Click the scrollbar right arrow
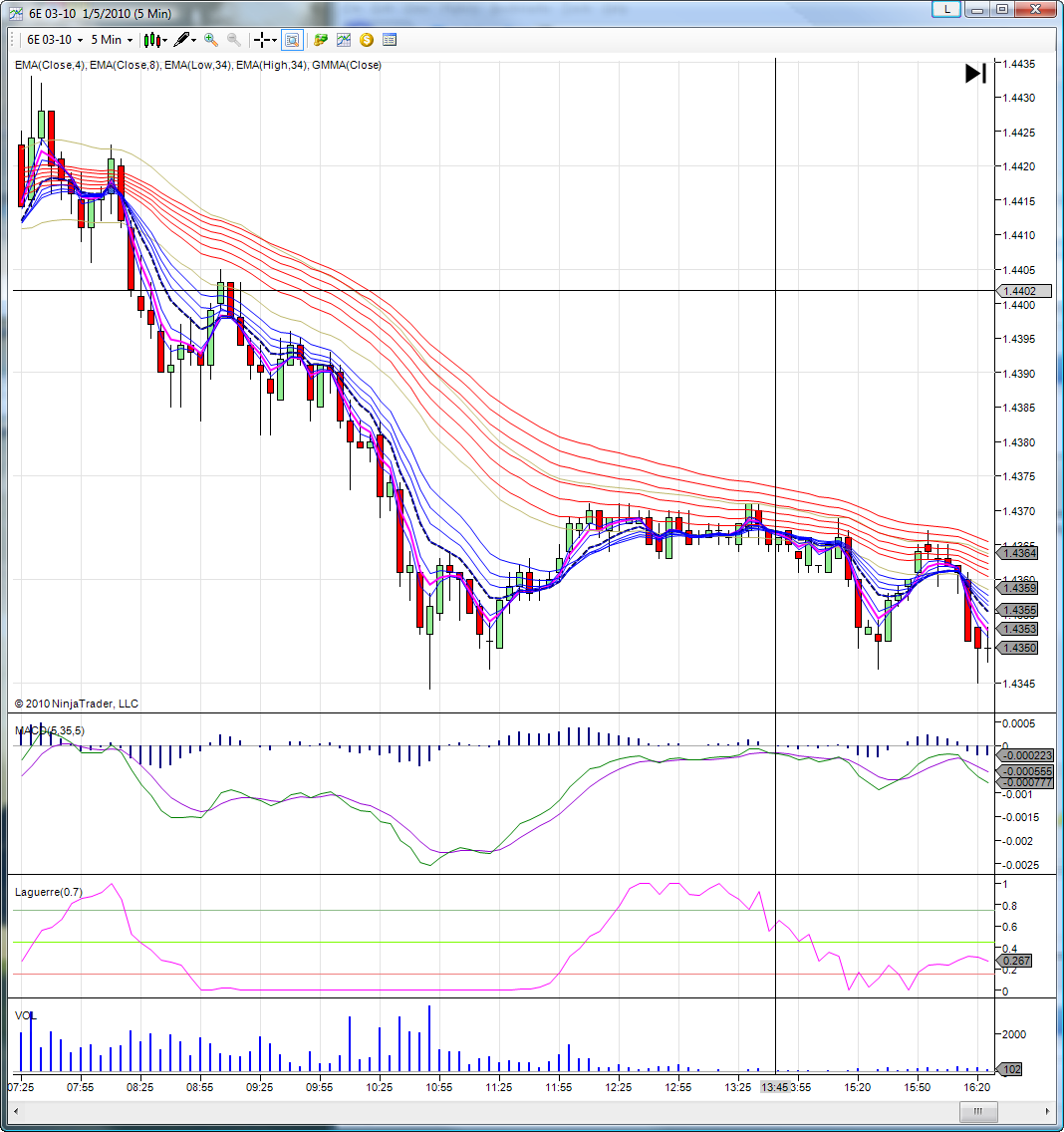Viewport: 1064px width, 1132px height. pyautogui.click(x=1047, y=1111)
